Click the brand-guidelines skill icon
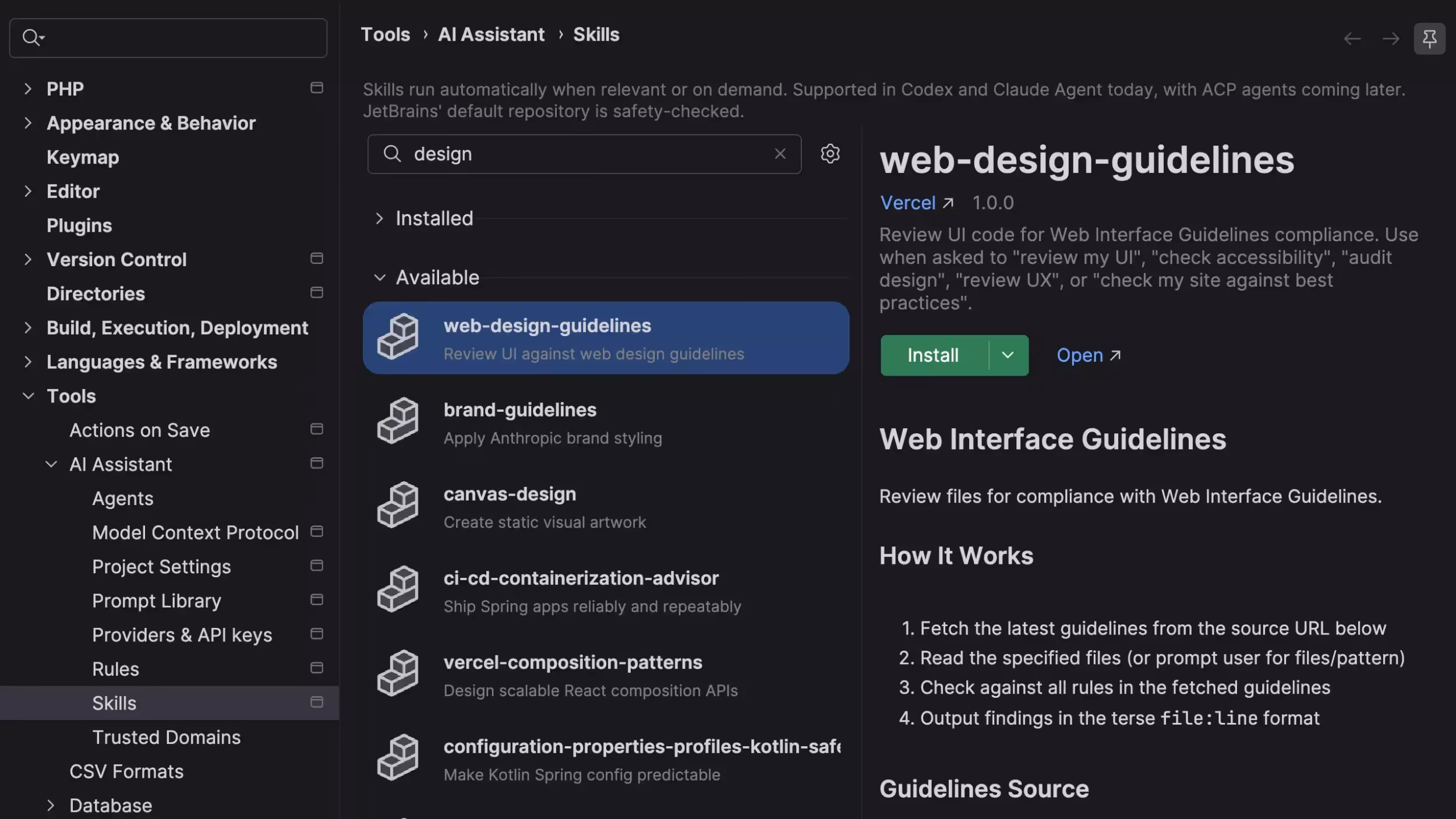 click(398, 421)
